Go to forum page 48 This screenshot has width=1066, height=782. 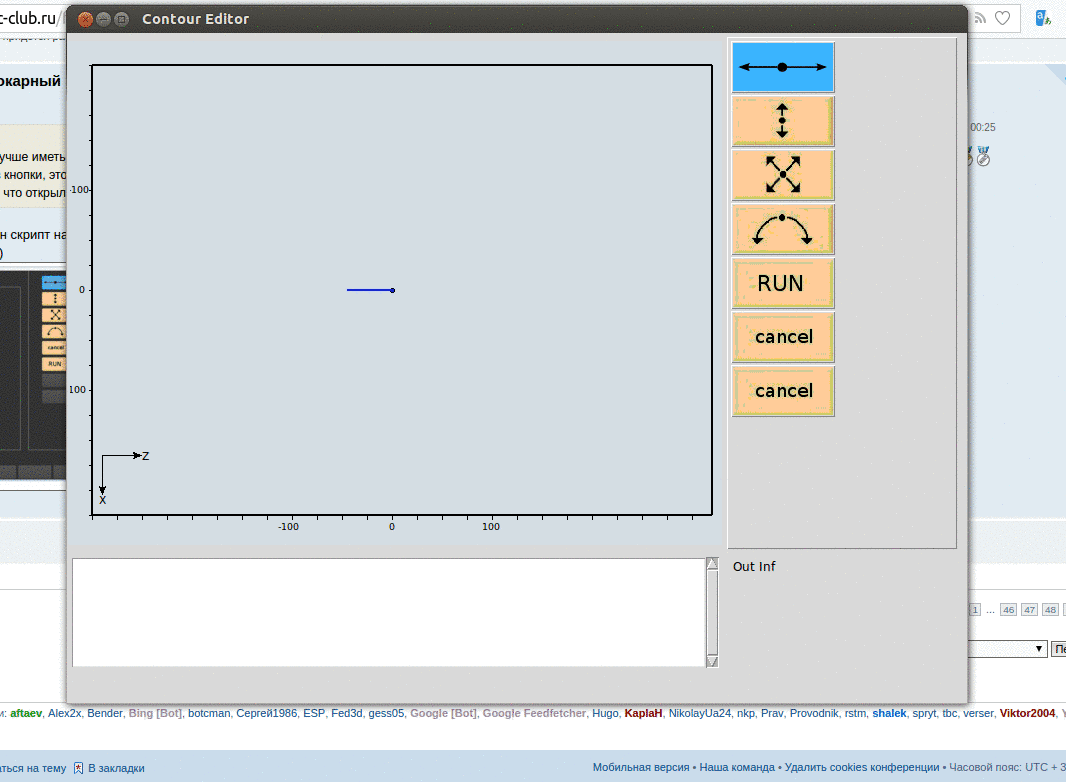point(1050,610)
